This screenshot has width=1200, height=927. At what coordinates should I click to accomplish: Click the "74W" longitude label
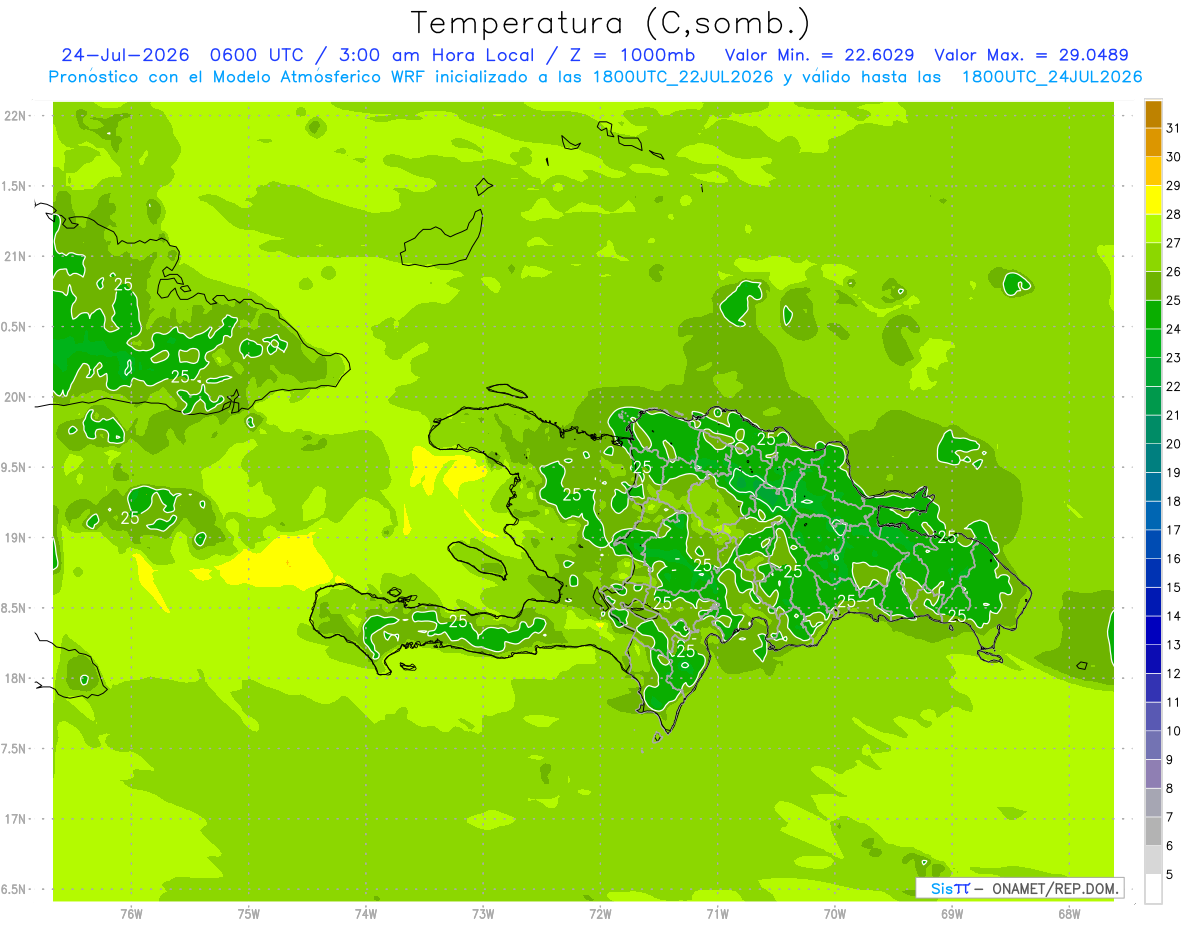pos(366,914)
